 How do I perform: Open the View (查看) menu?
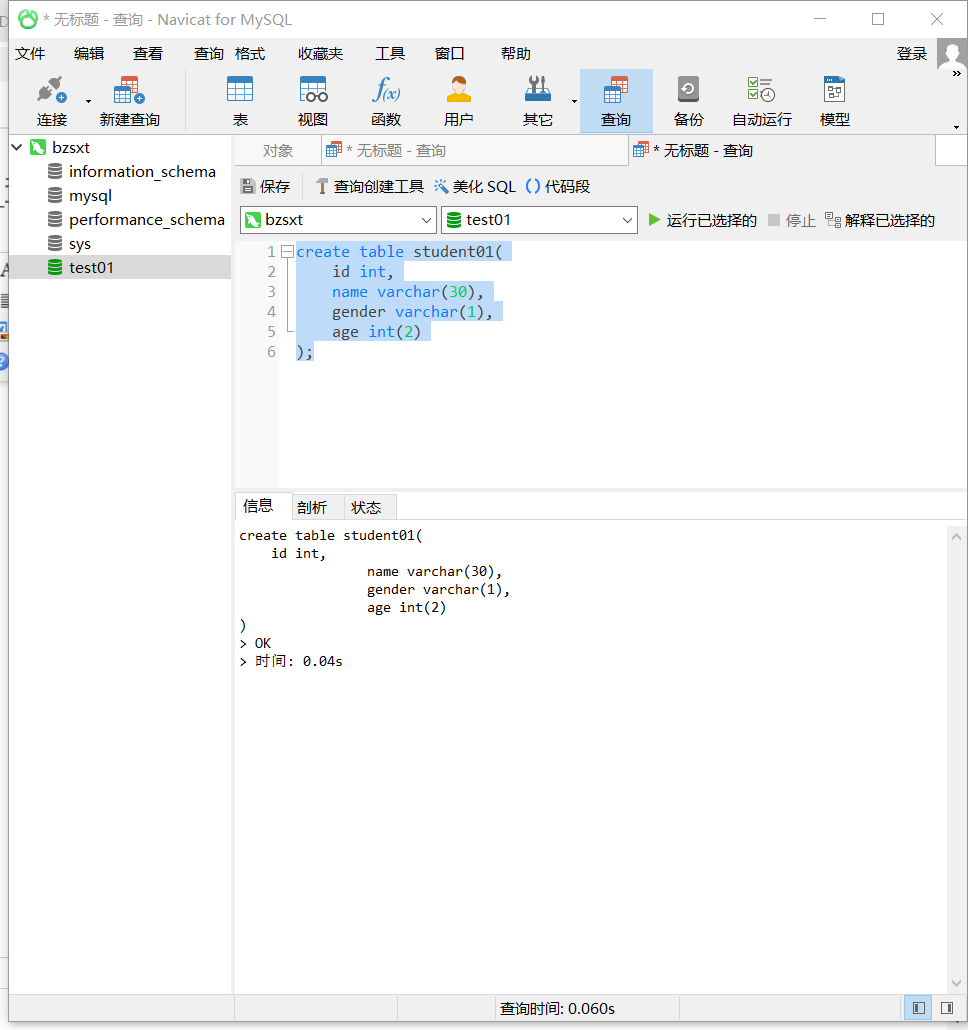click(148, 54)
